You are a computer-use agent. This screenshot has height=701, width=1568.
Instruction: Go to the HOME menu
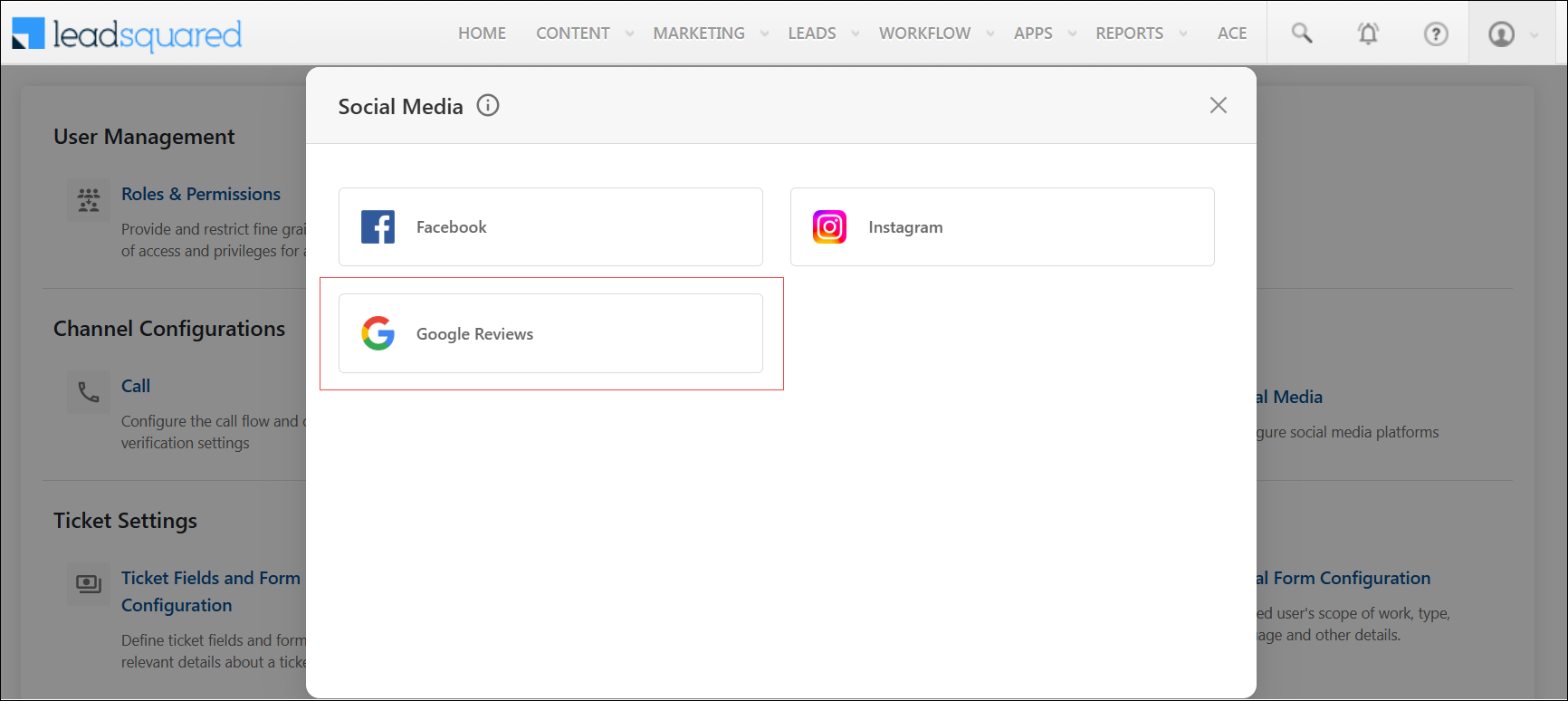pyautogui.click(x=482, y=34)
